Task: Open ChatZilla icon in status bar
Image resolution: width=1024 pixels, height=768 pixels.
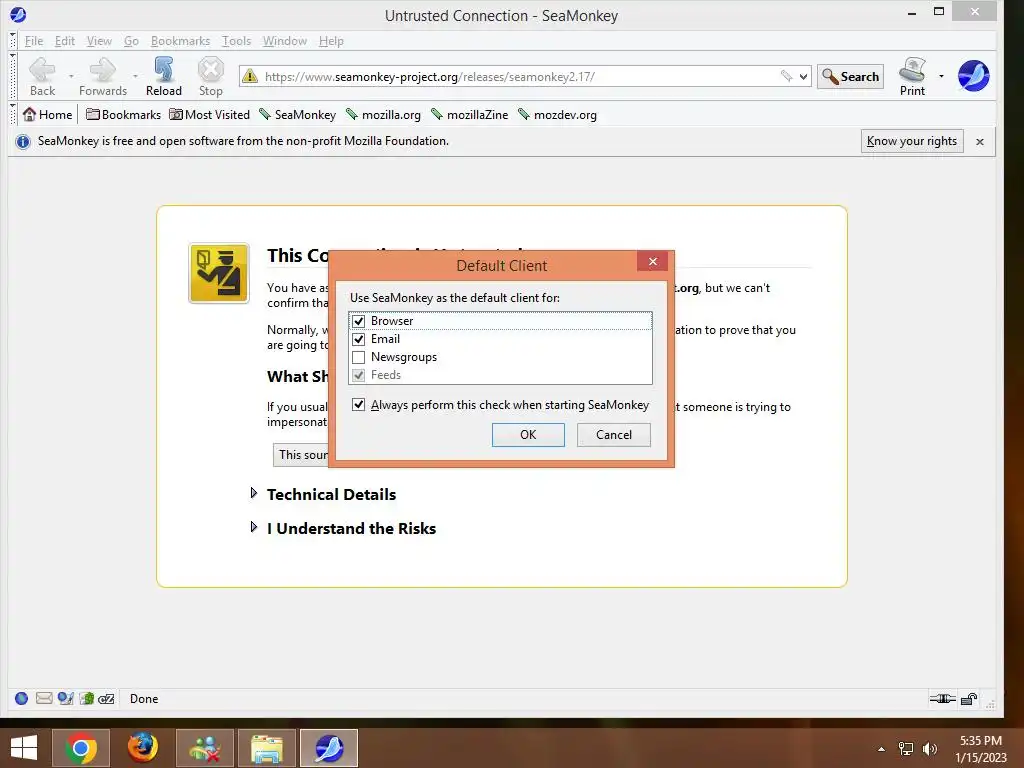Action: point(106,699)
